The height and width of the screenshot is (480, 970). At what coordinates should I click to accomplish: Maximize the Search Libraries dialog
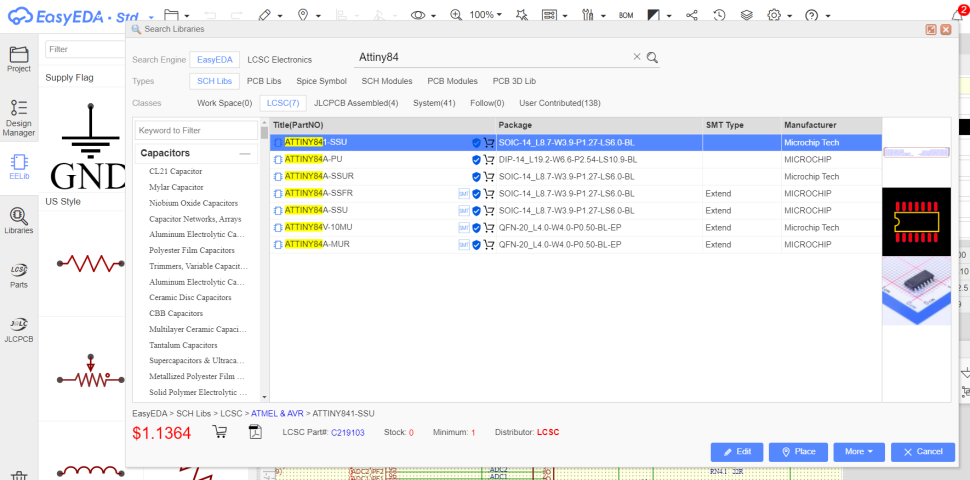point(930,29)
